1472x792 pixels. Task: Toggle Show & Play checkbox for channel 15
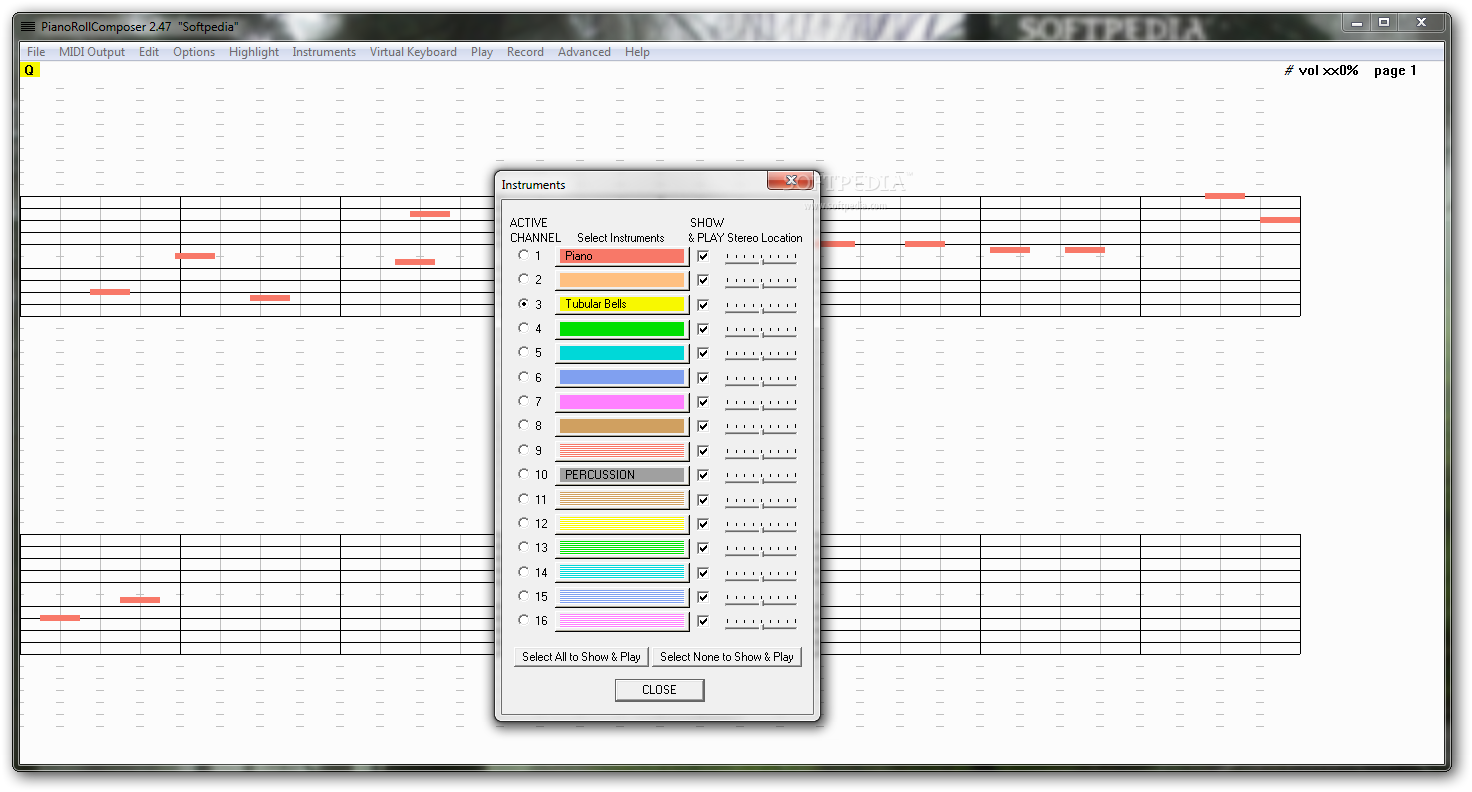point(702,597)
